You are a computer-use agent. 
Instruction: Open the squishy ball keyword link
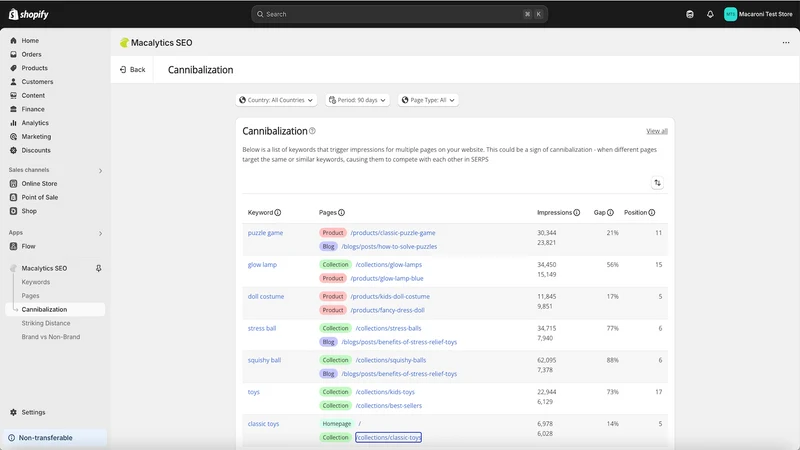[x=264, y=360]
